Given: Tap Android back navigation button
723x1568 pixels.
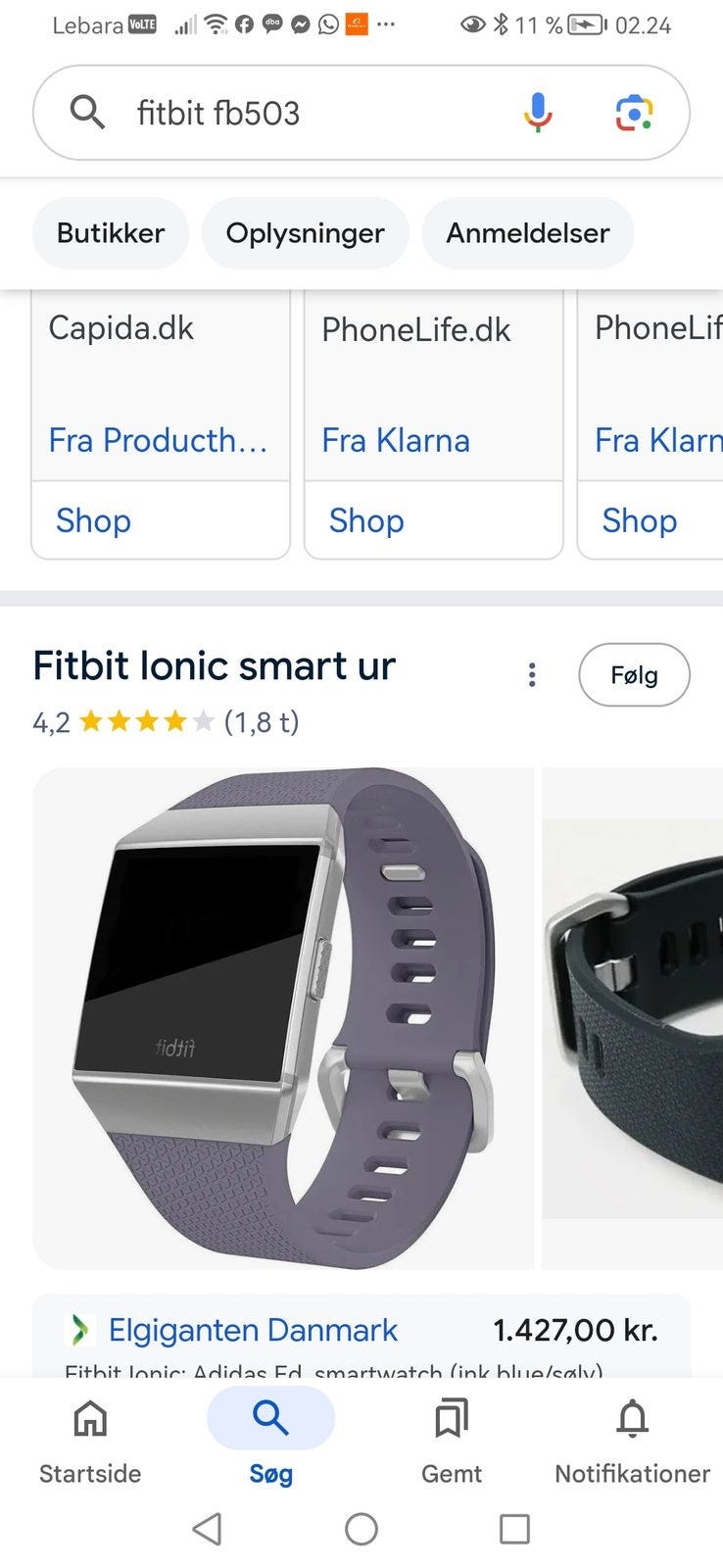Looking at the screenshot, I should pyautogui.click(x=208, y=1529).
